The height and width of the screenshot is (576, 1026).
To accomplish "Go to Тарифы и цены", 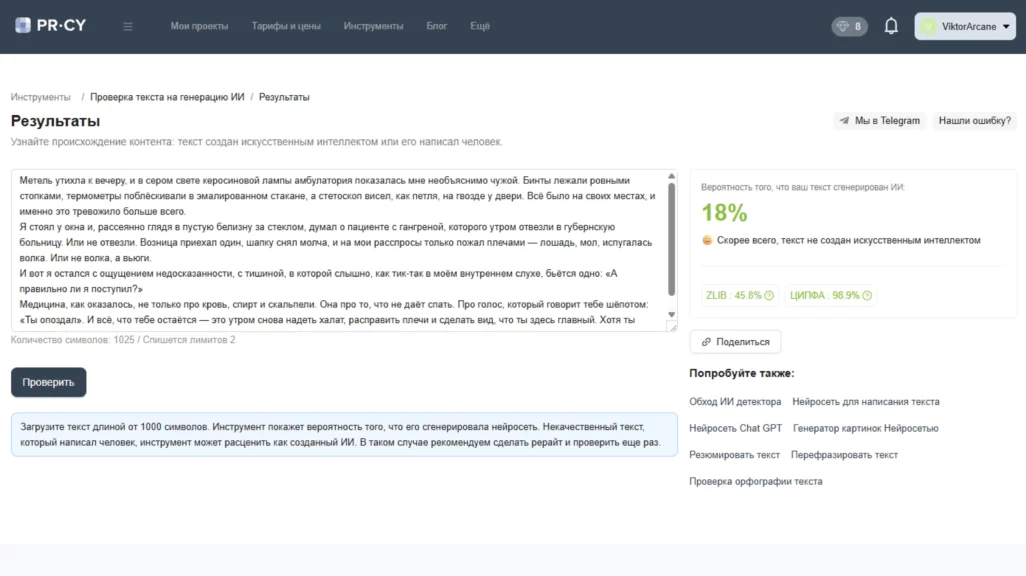I will tap(286, 26).
